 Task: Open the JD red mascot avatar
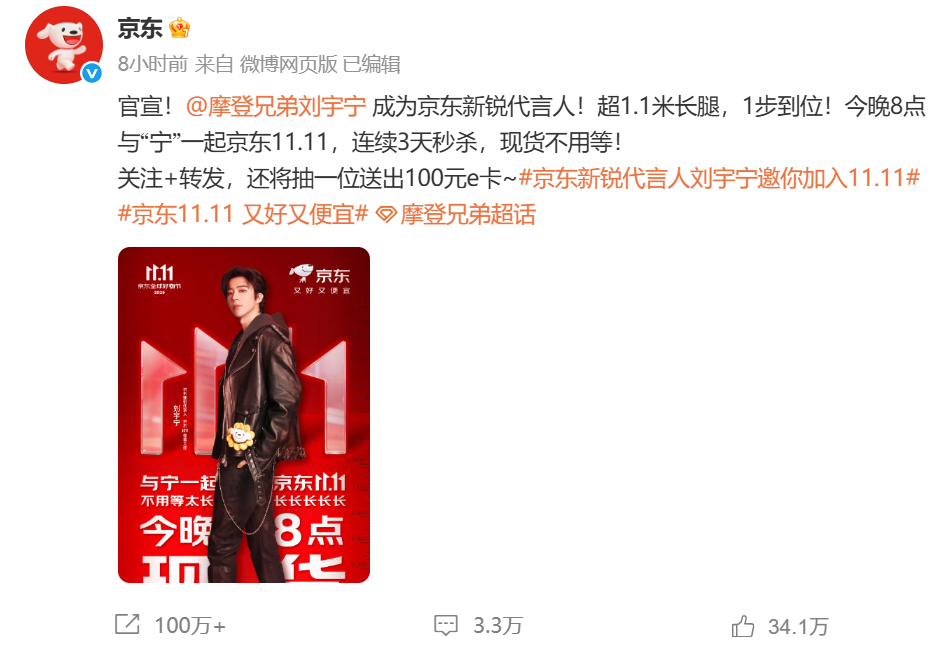click(64, 46)
